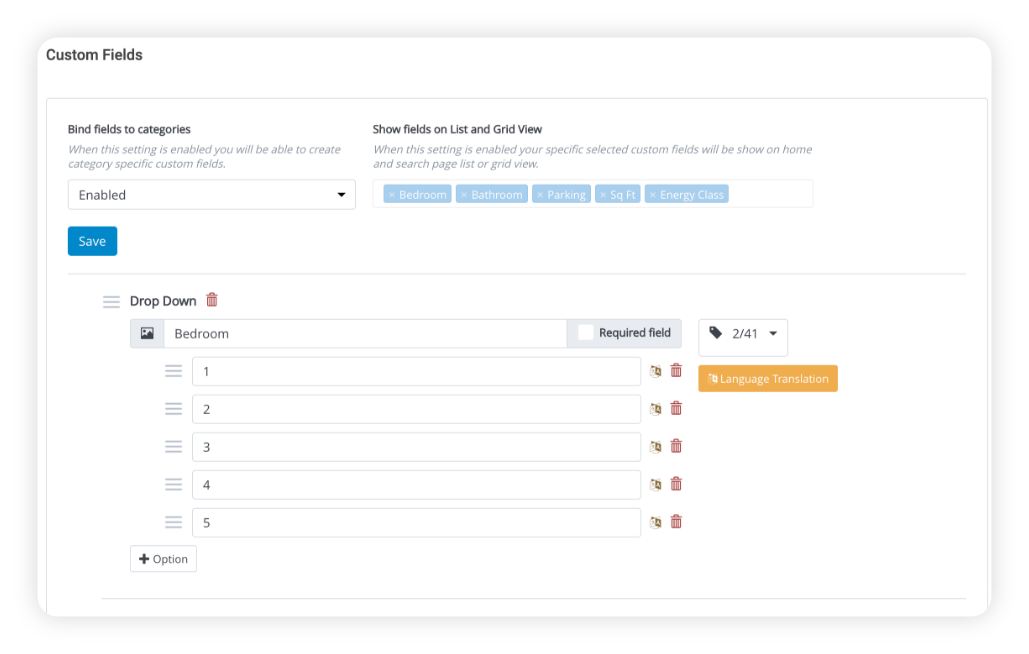
Task: Click the translation icon next to option 1
Action: click(655, 370)
